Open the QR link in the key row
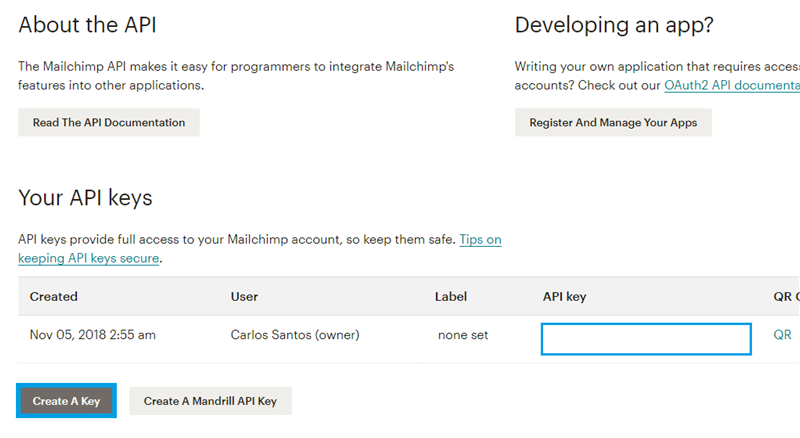 click(782, 335)
